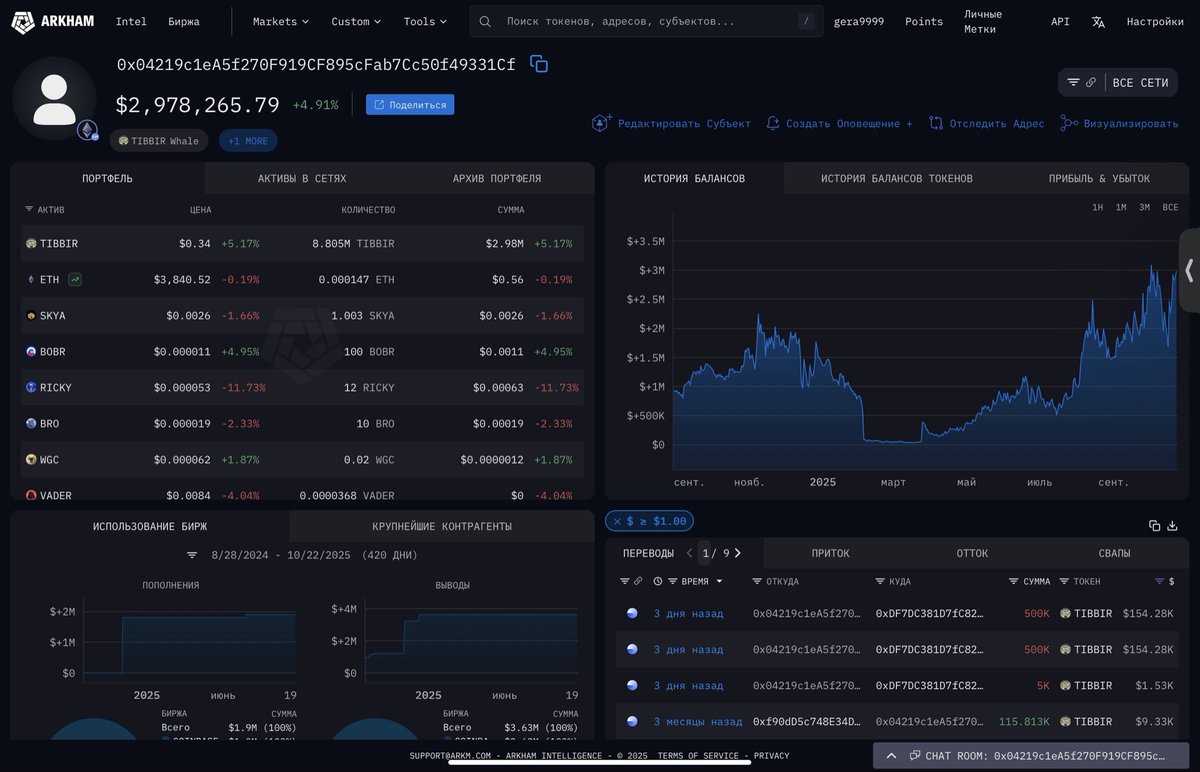Viewport: 1200px width, 772px height.
Task: Open the Markets dropdown menu
Action: click(281, 21)
